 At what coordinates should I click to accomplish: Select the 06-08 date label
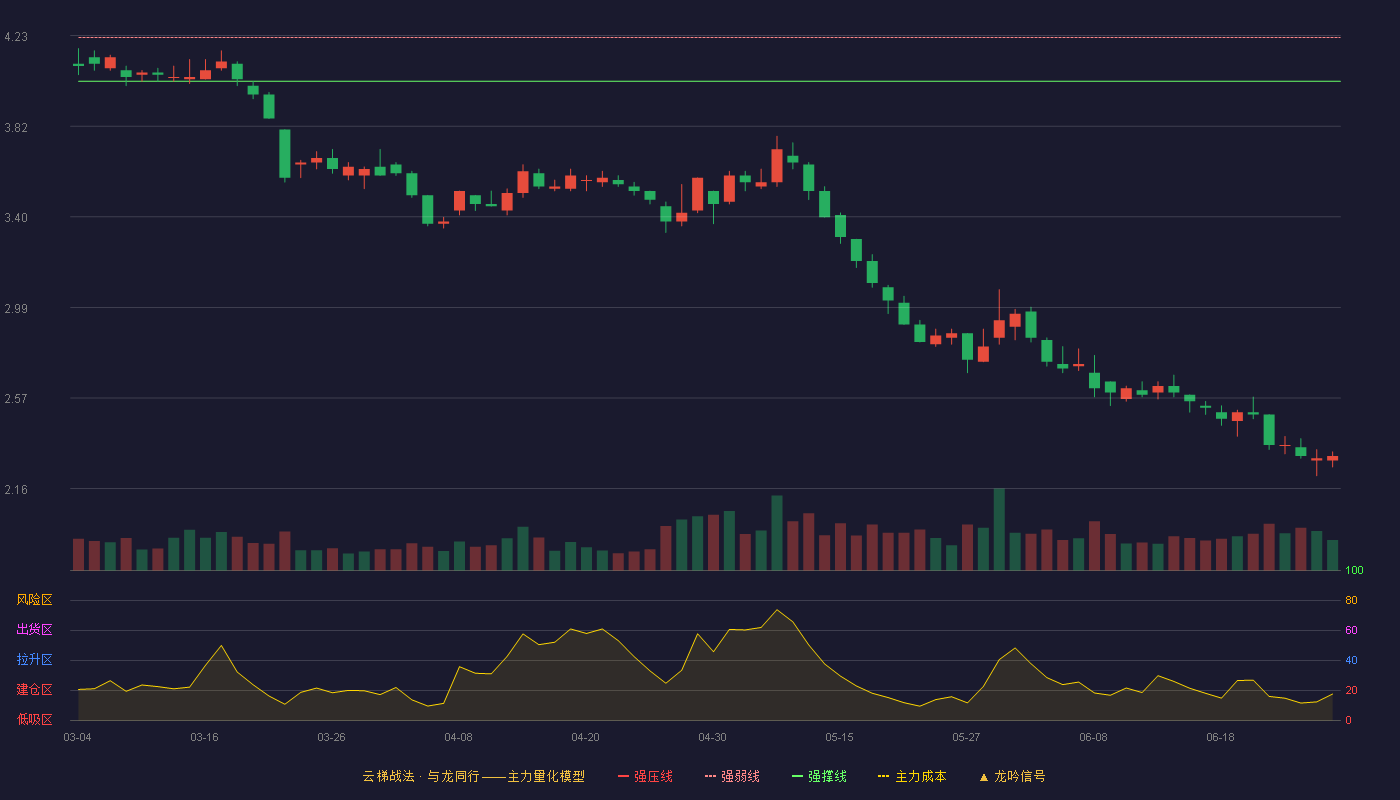pos(1093,737)
